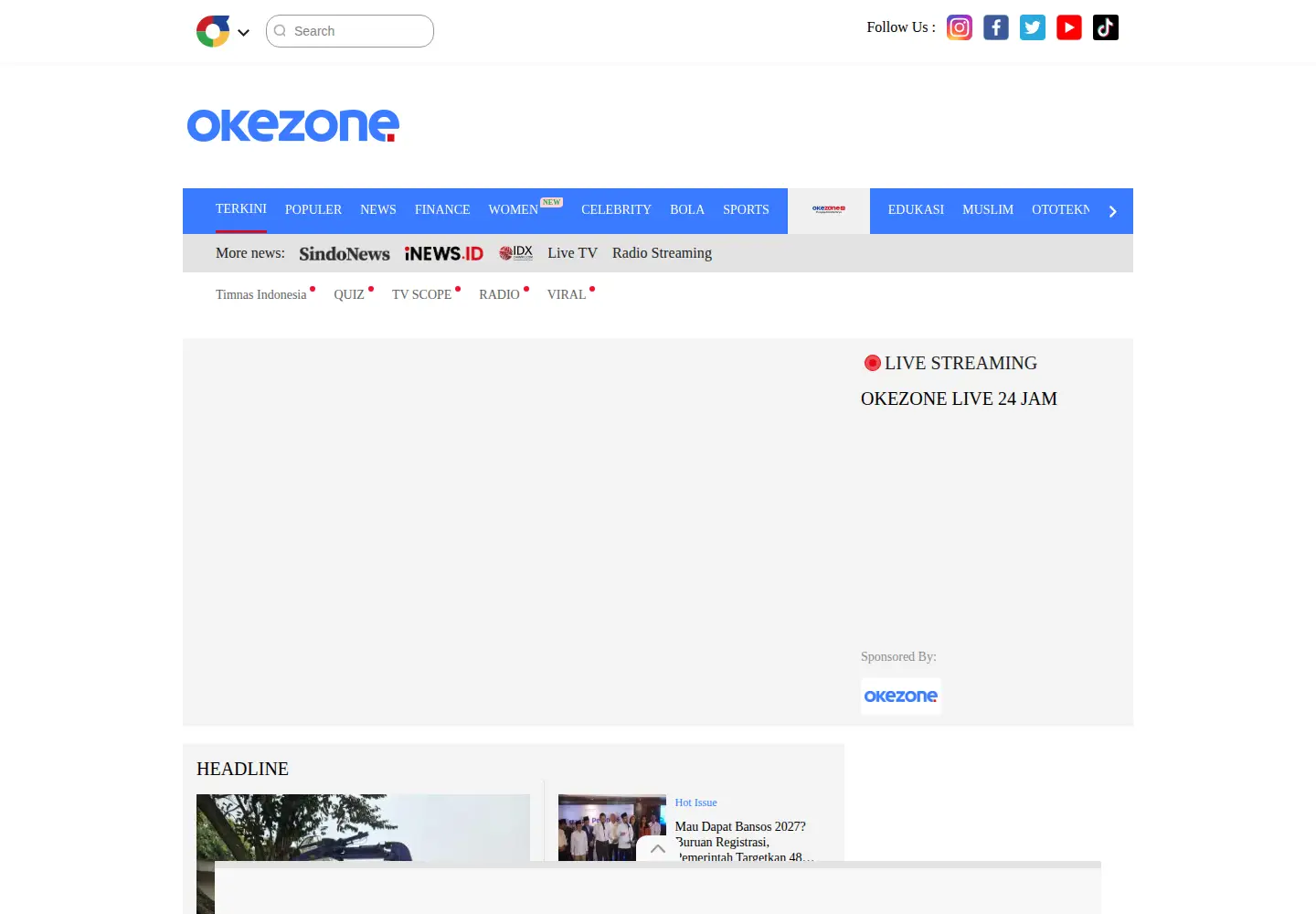
Task: Open the QUIZ topic link
Action: coord(349,294)
